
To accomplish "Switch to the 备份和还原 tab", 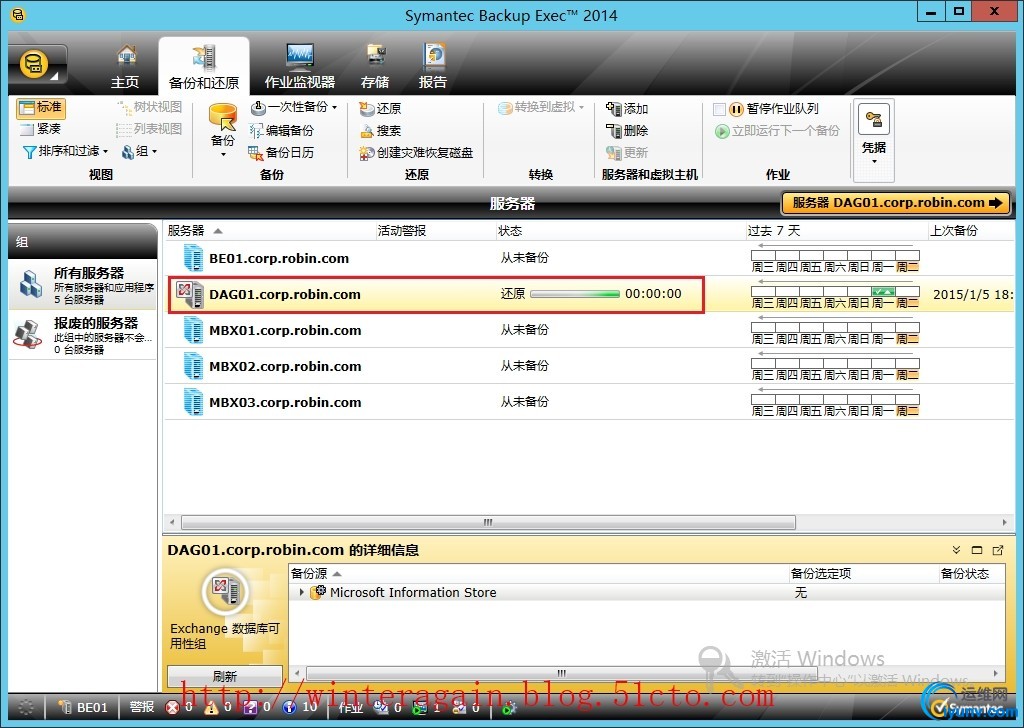I will pos(204,68).
